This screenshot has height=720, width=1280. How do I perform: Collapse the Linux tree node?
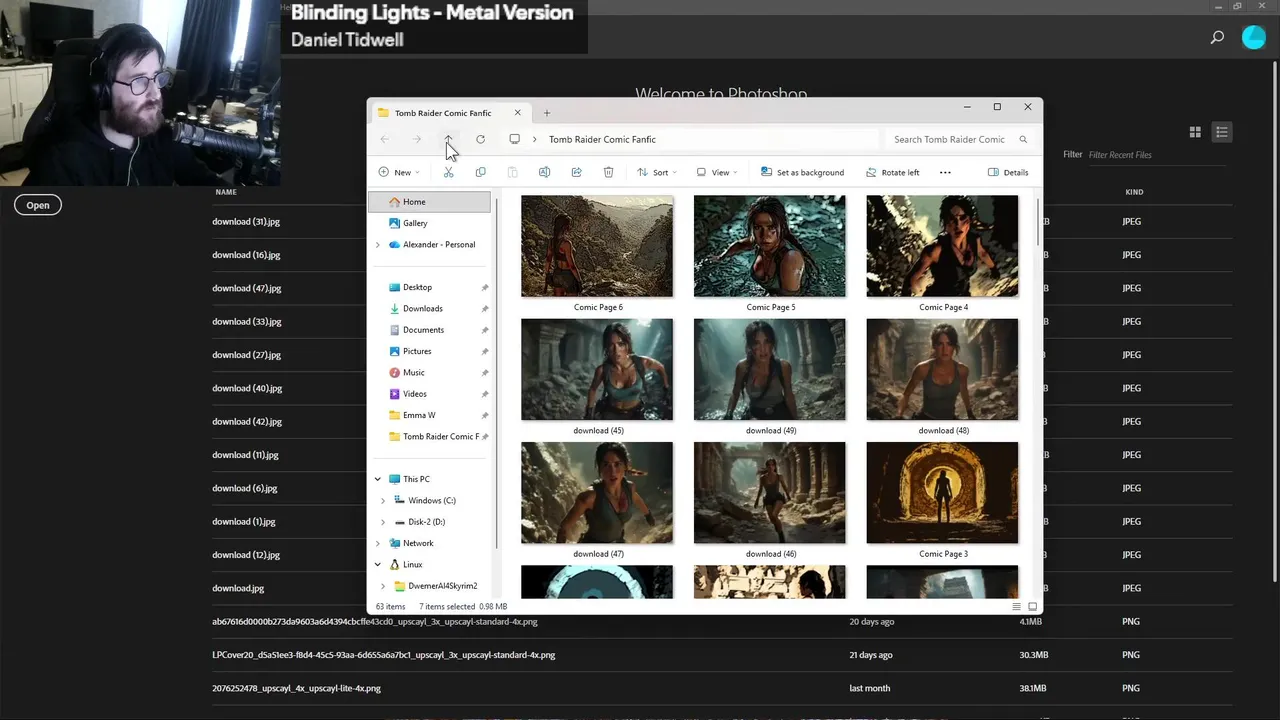coord(378,564)
